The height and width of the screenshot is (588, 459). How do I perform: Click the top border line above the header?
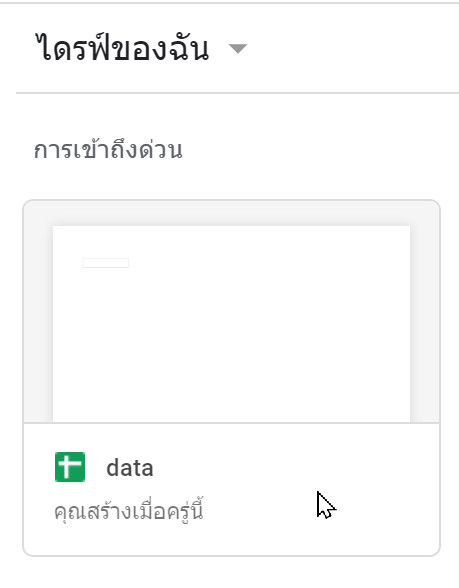230,3
